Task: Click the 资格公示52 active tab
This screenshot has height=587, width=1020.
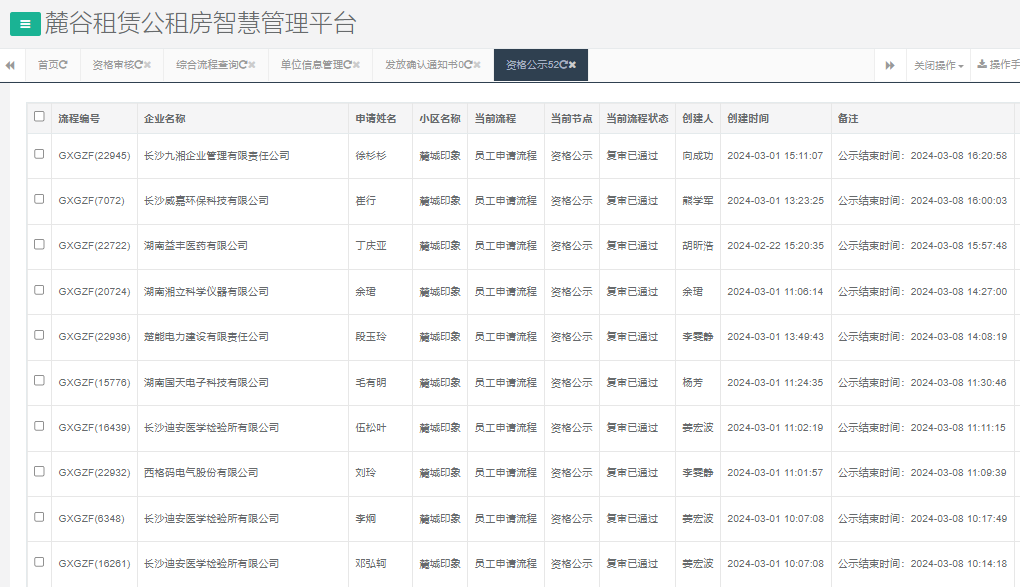Action: tap(535, 64)
